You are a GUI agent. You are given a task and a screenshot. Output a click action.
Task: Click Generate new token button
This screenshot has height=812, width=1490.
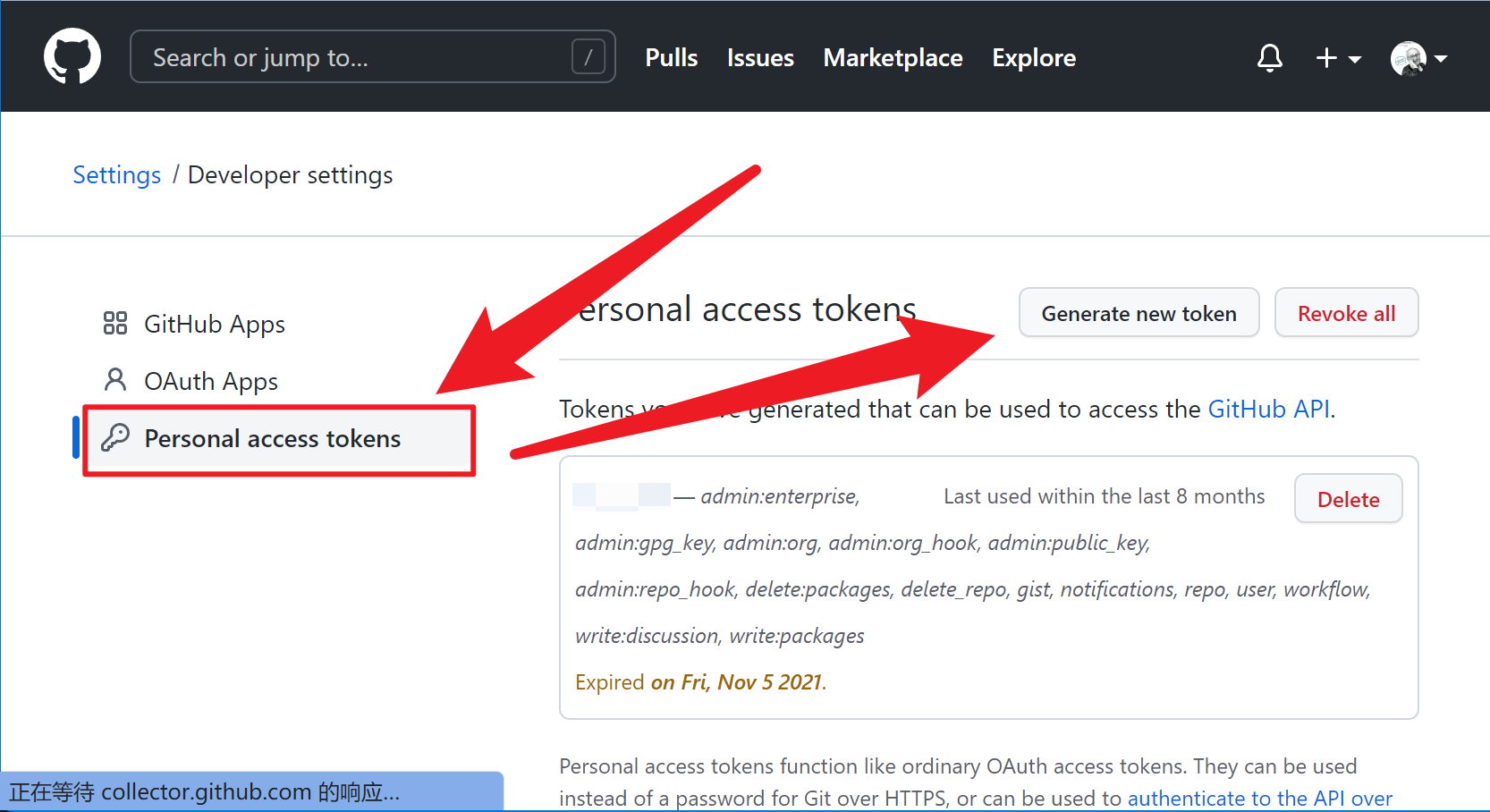[x=1139, y=313]
